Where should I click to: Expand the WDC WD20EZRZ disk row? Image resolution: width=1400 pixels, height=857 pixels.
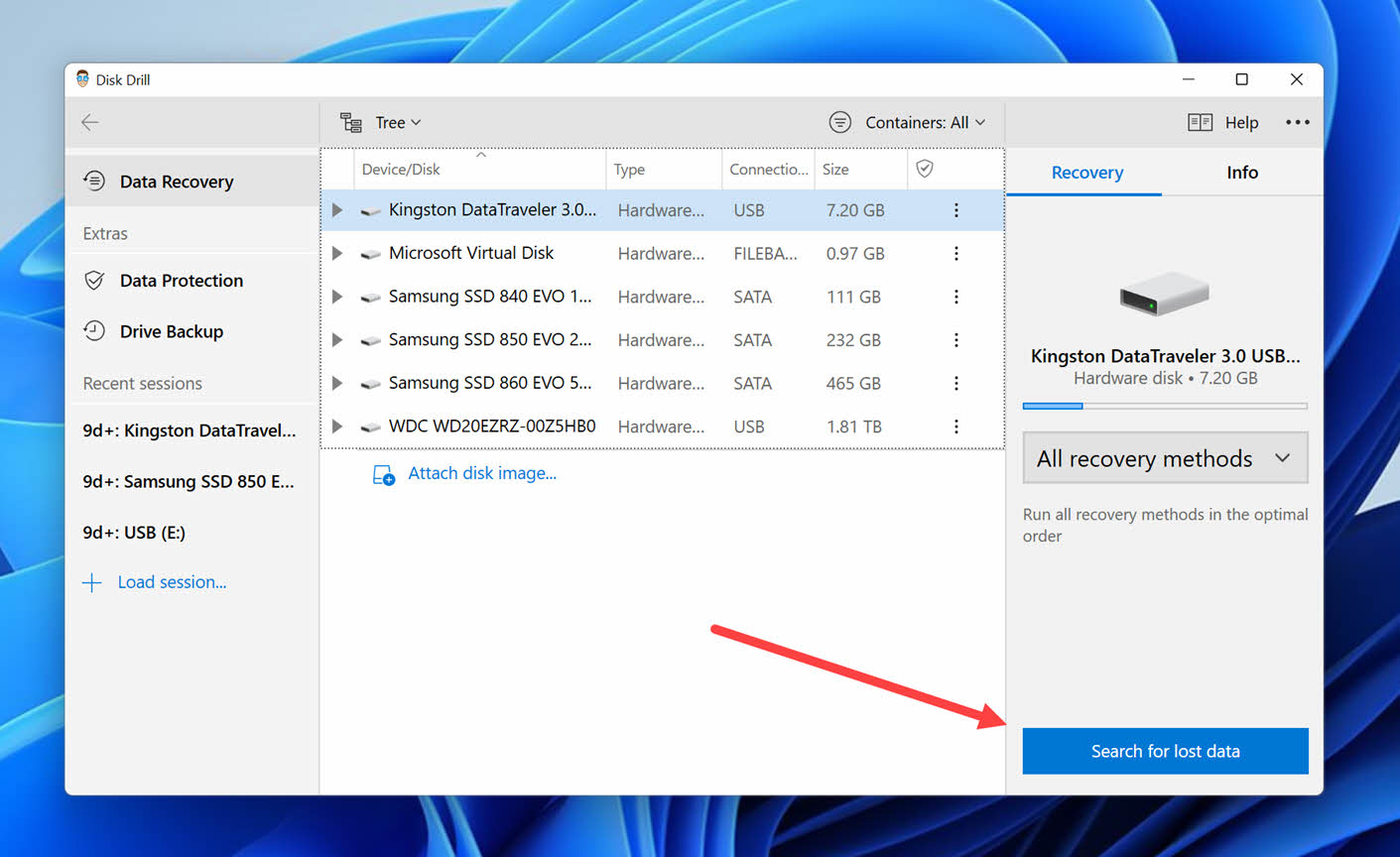(x=337, y=427)
